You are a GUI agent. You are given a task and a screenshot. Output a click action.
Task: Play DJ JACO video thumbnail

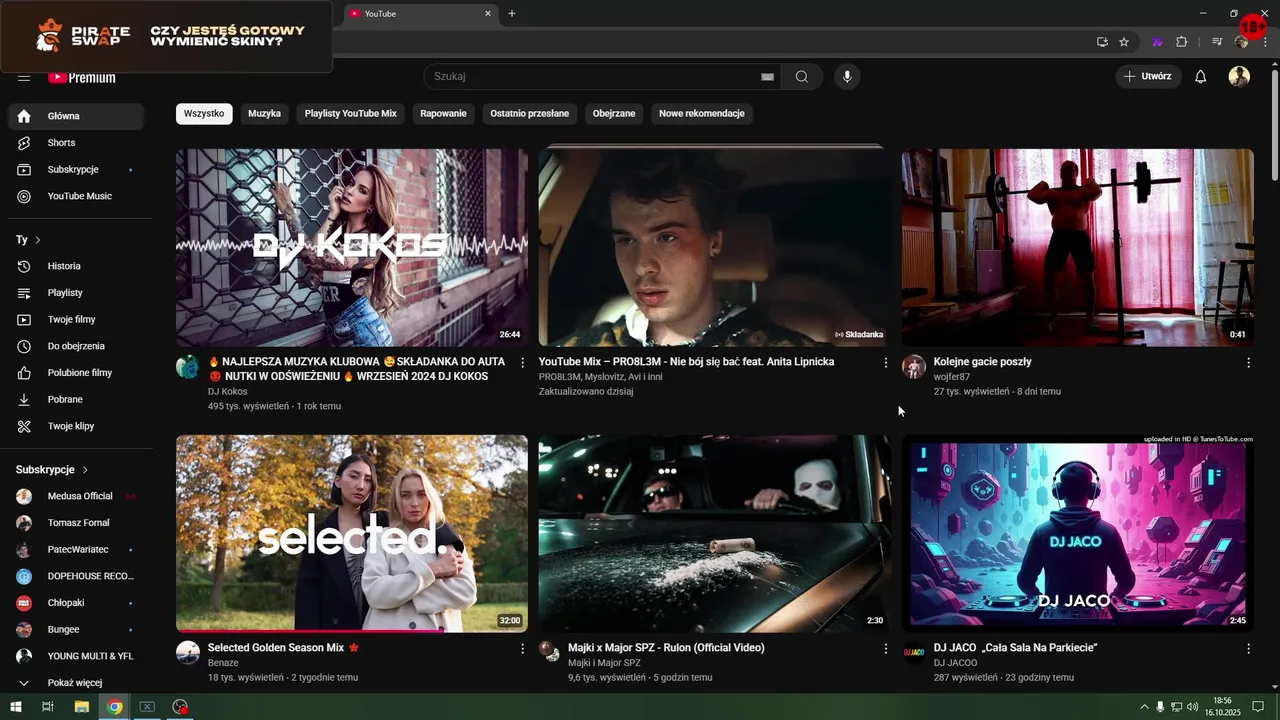pos(1077,534)
